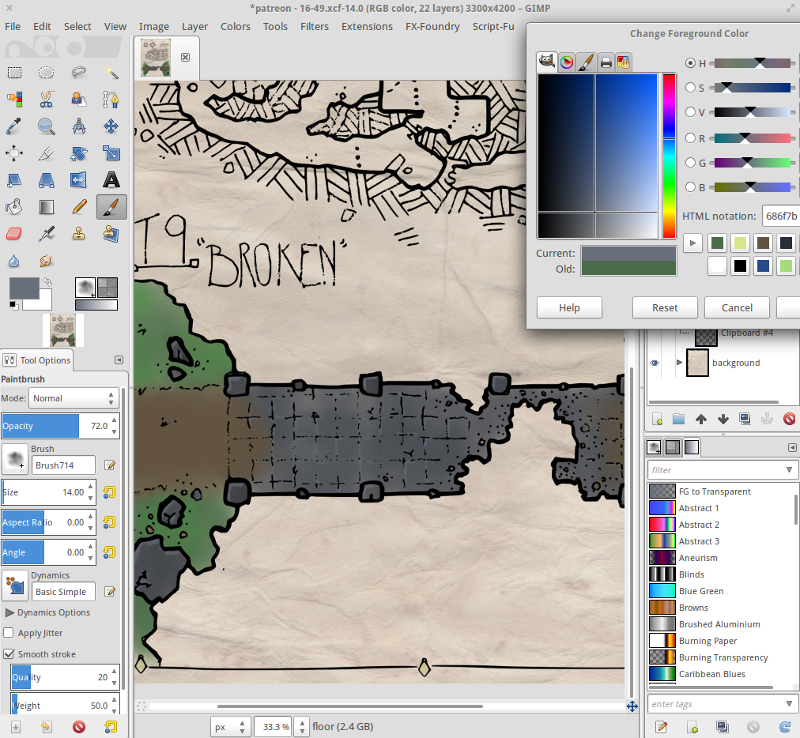Select the Rectangle Select tool

point(14,71)
